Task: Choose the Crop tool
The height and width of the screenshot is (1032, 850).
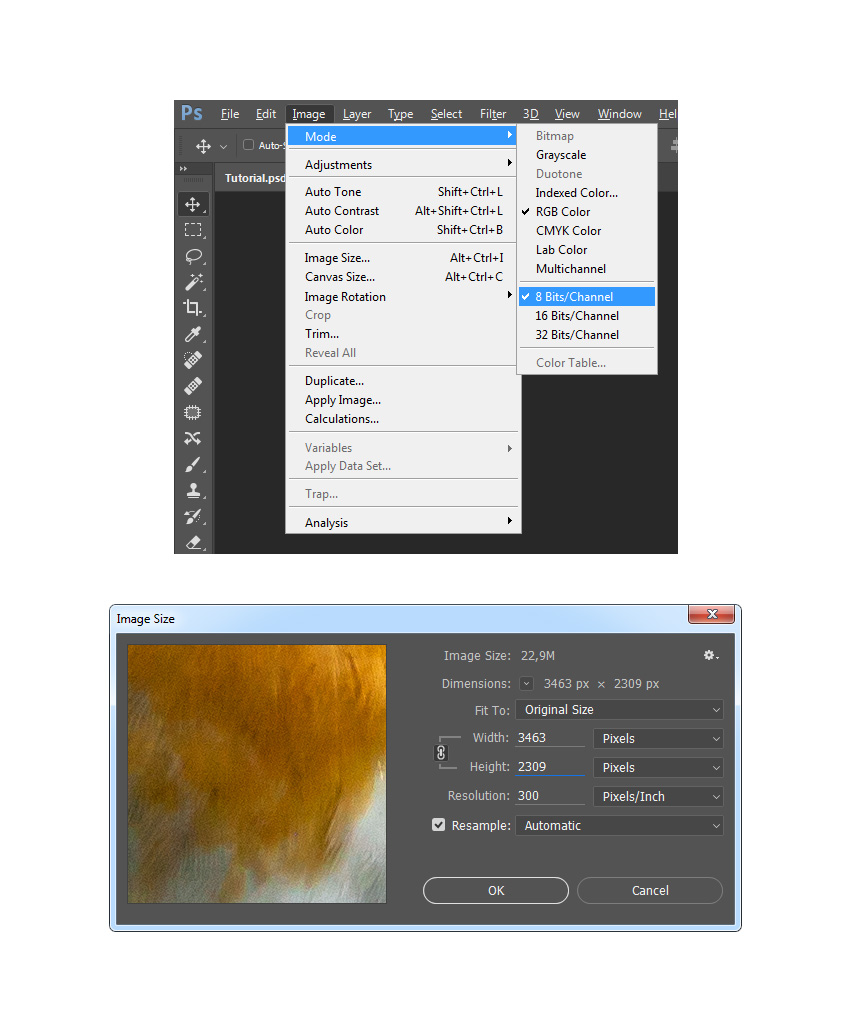Action: (193, 308)
